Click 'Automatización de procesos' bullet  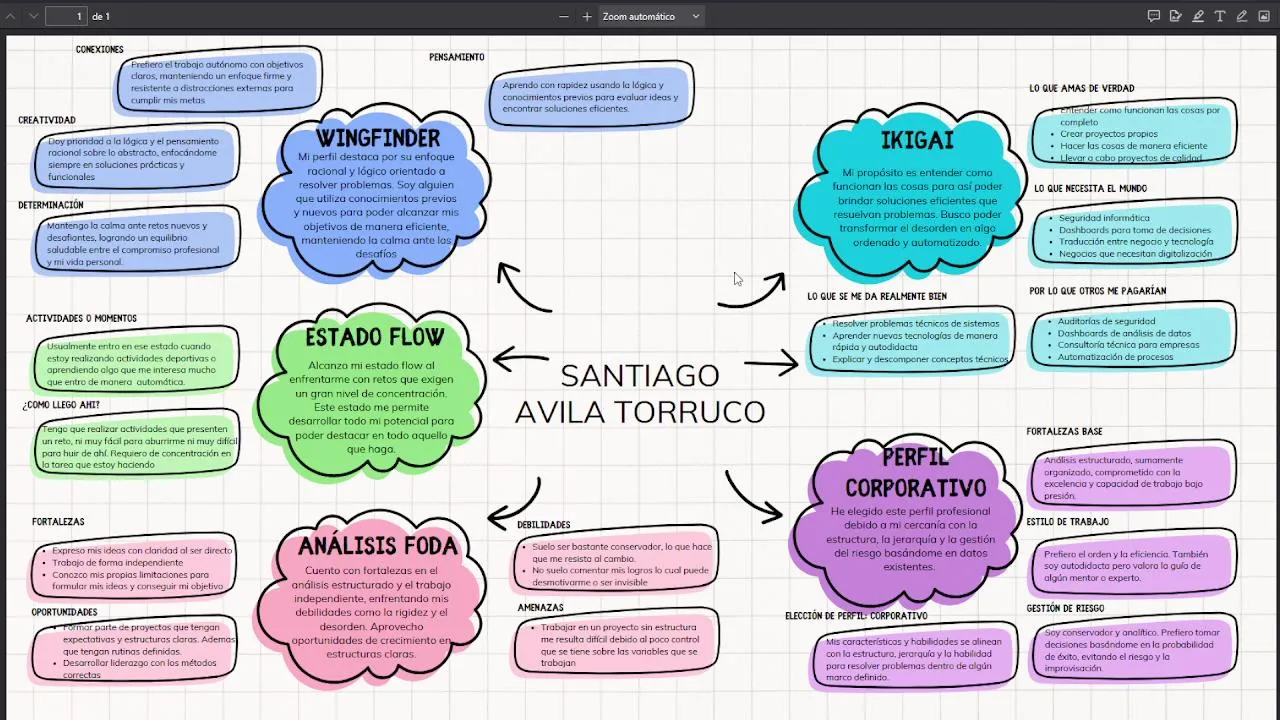pyautogui.click(x=1115, y=357)
